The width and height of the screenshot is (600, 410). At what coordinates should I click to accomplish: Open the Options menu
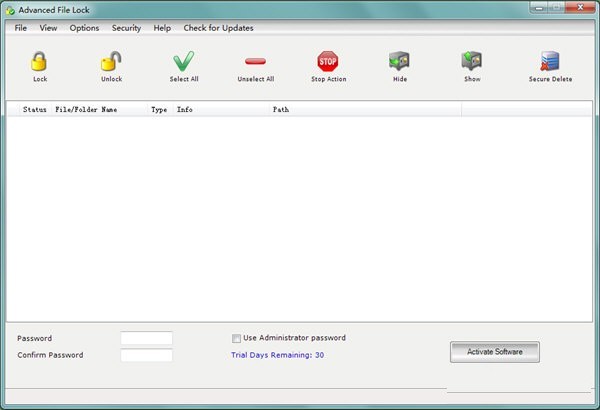(84, 28)
